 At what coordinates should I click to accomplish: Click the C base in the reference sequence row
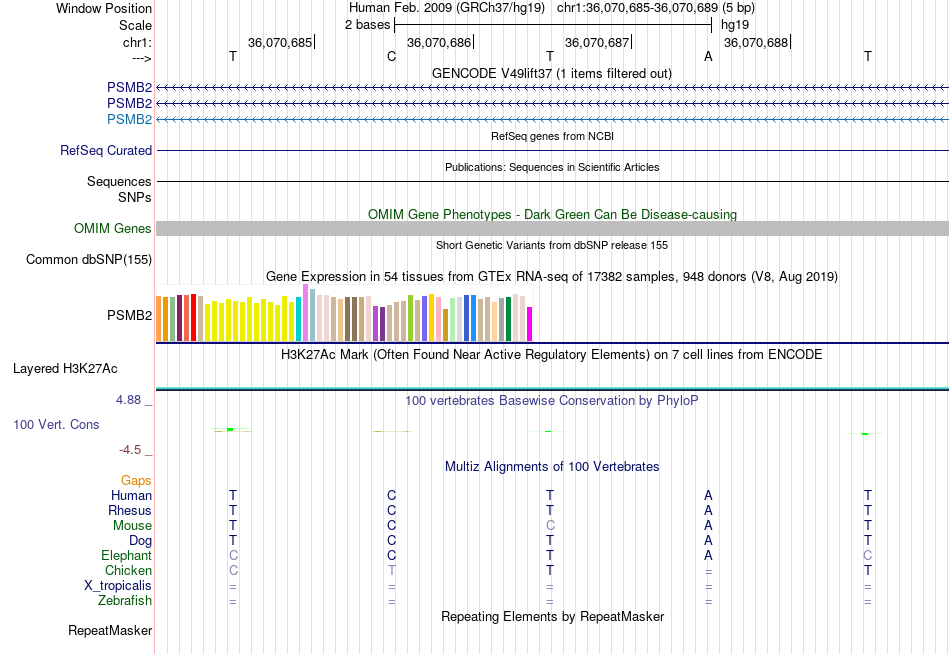click(391, 56)
